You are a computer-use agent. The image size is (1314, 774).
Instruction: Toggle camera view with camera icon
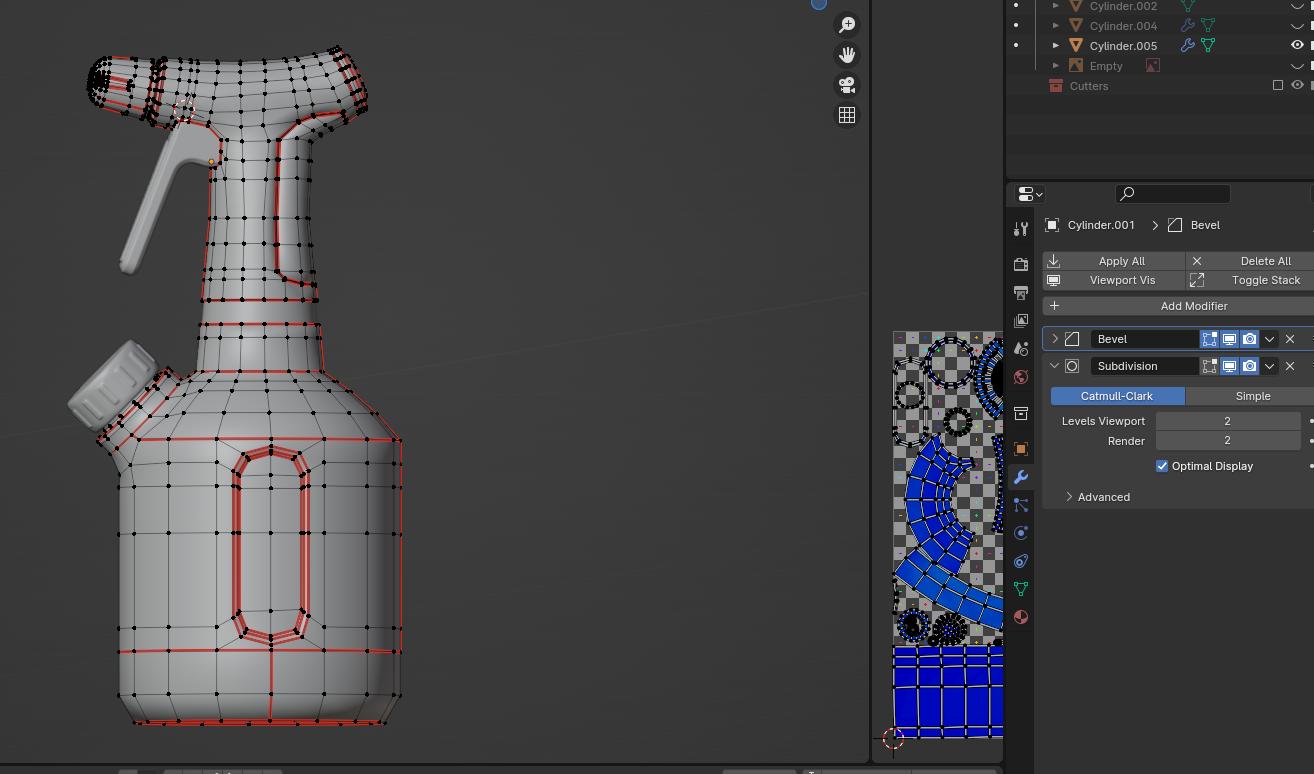(847, 85)
